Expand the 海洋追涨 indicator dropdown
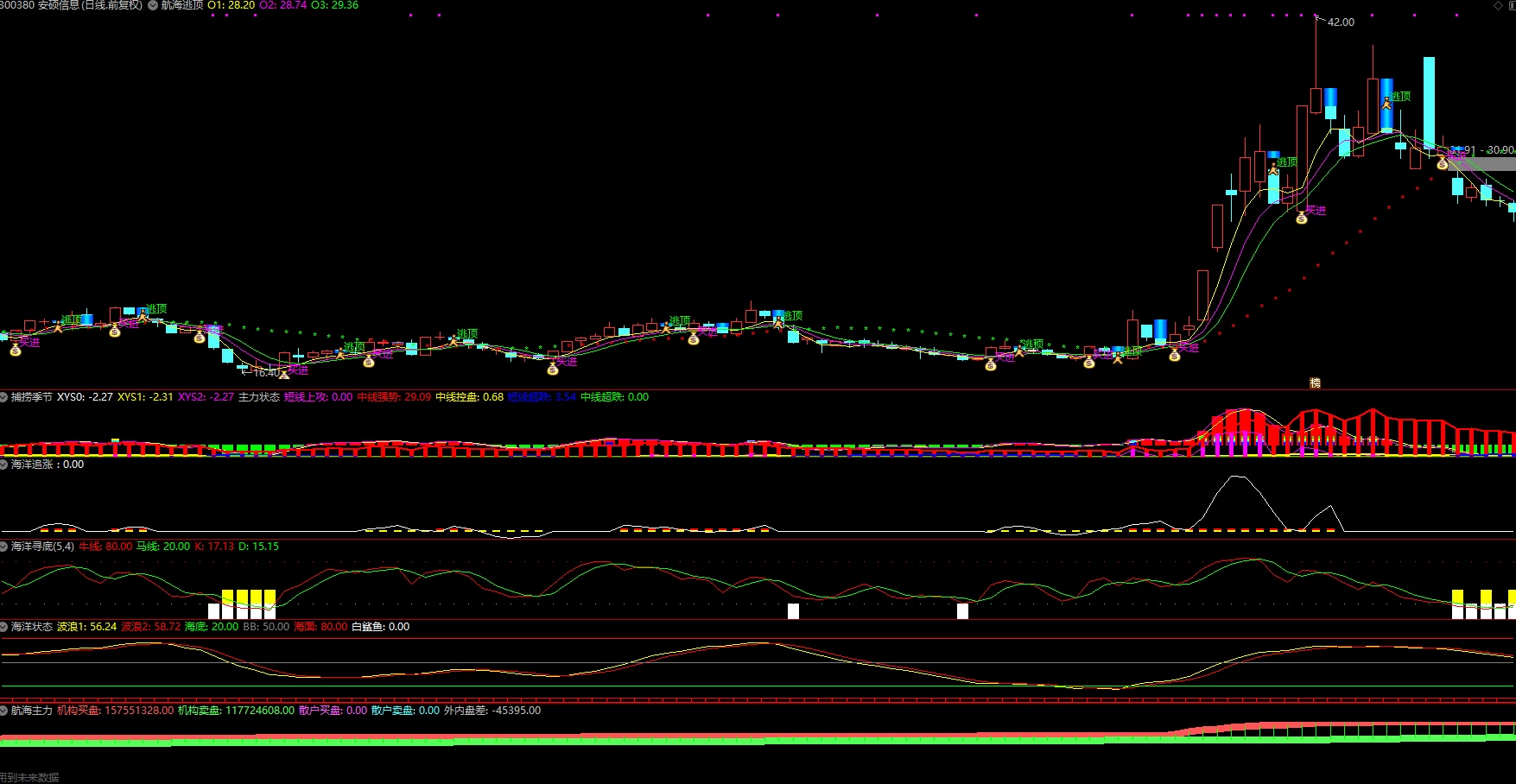Viewport: 1516px width, 784px height. coord(3,465)
